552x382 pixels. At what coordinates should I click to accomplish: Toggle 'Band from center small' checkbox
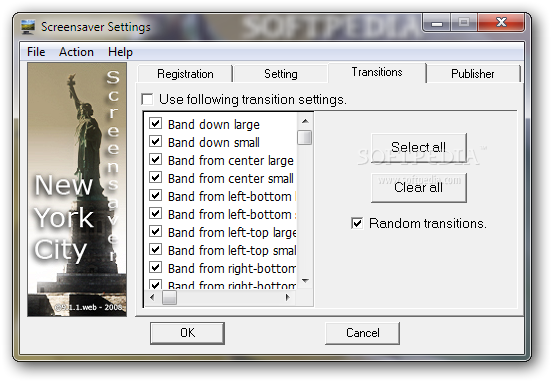155,177
